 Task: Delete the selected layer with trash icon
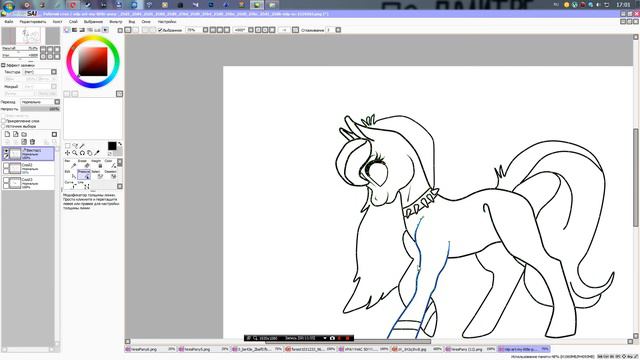coord(32,142)
